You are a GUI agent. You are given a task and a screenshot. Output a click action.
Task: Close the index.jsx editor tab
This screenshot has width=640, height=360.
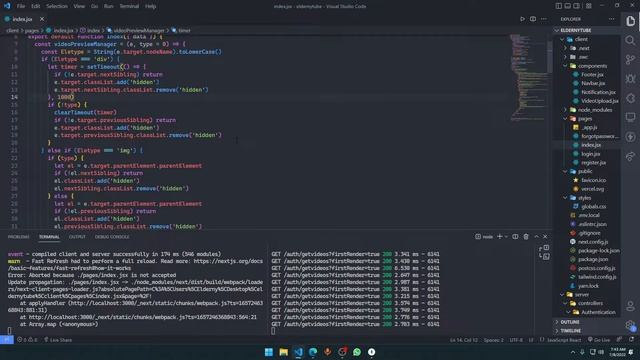pos(42,19)
